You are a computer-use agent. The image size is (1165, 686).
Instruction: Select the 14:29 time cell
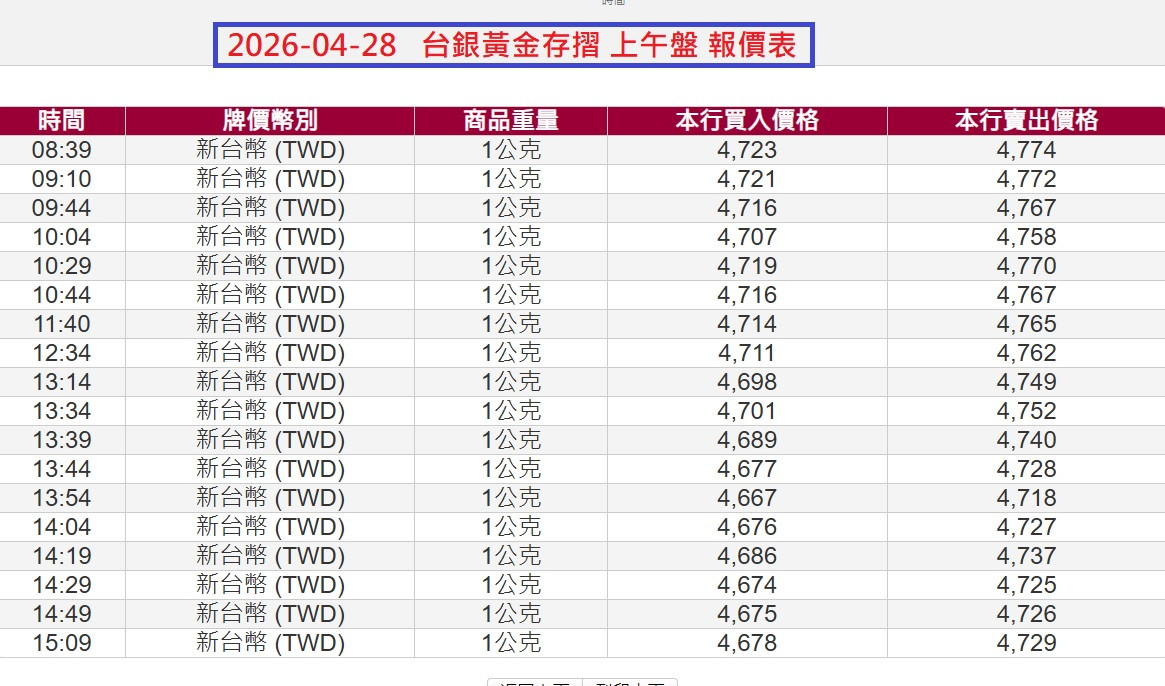(62, 585)
